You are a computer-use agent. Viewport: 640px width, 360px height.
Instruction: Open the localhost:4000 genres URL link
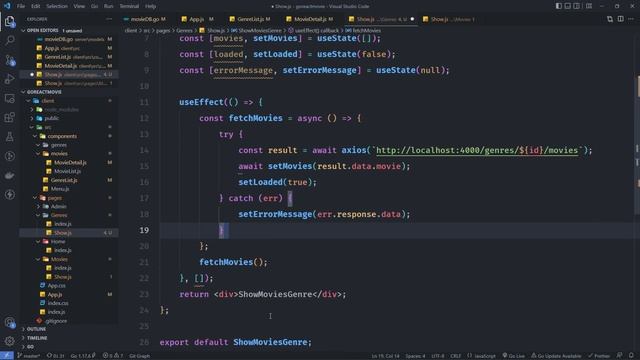477,150
